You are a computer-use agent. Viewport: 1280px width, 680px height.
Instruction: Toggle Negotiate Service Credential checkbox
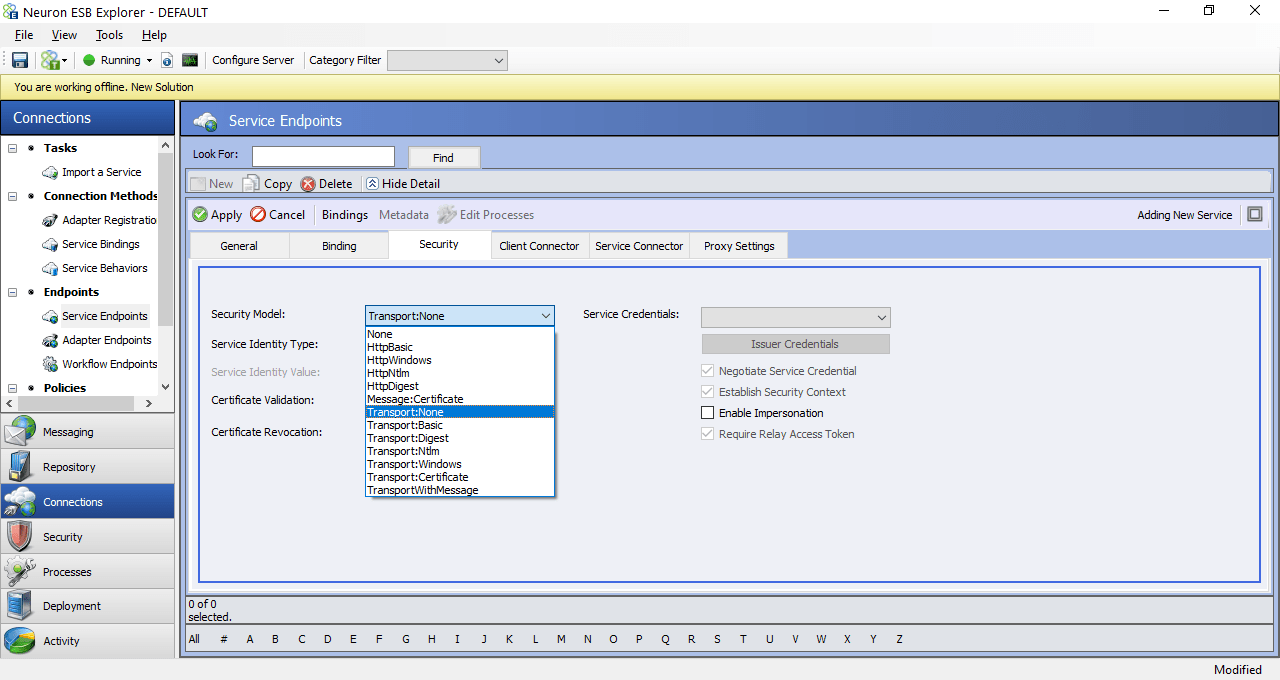(708, 371)
